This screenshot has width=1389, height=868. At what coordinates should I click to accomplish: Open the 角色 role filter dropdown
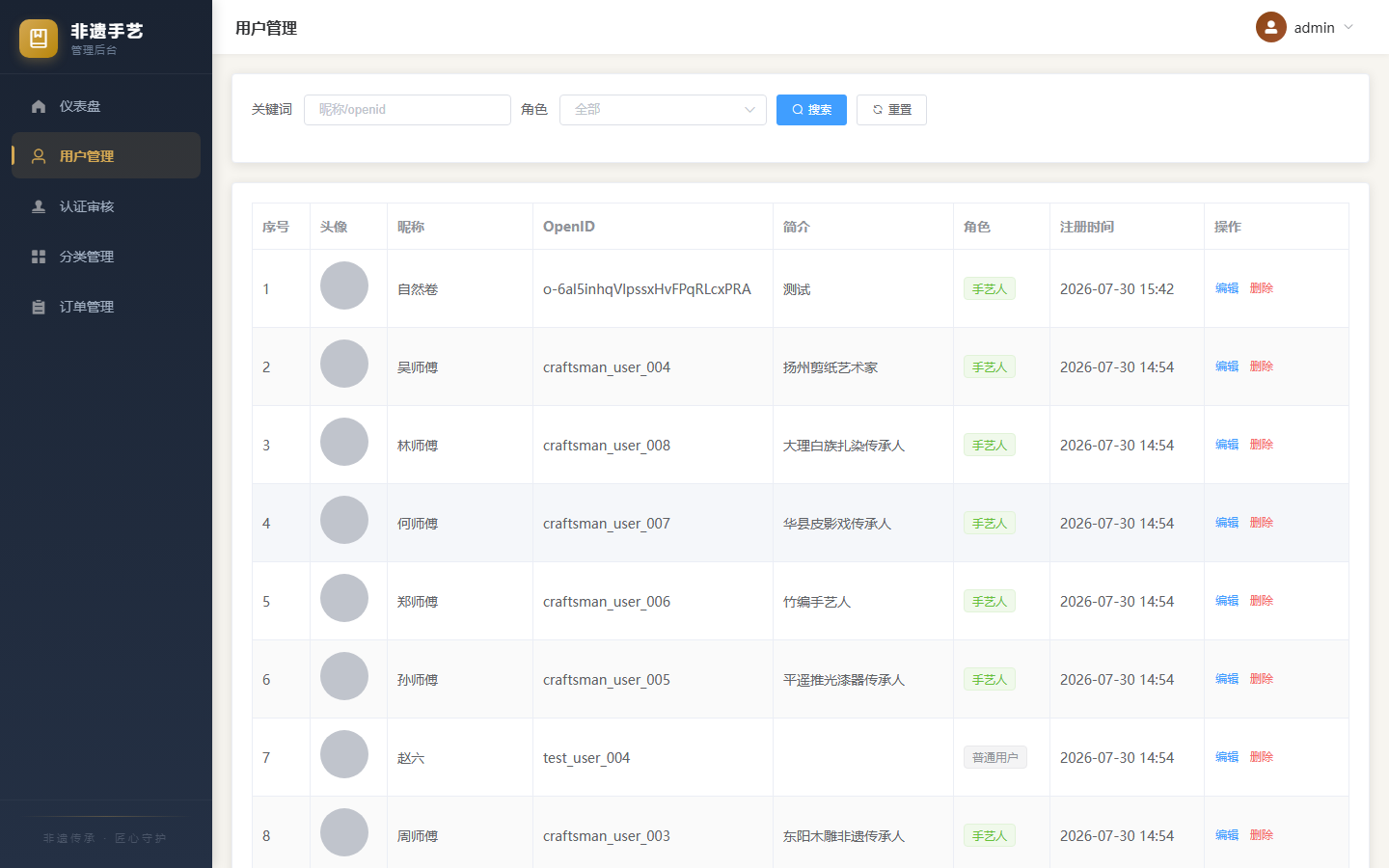coord(663,110)
